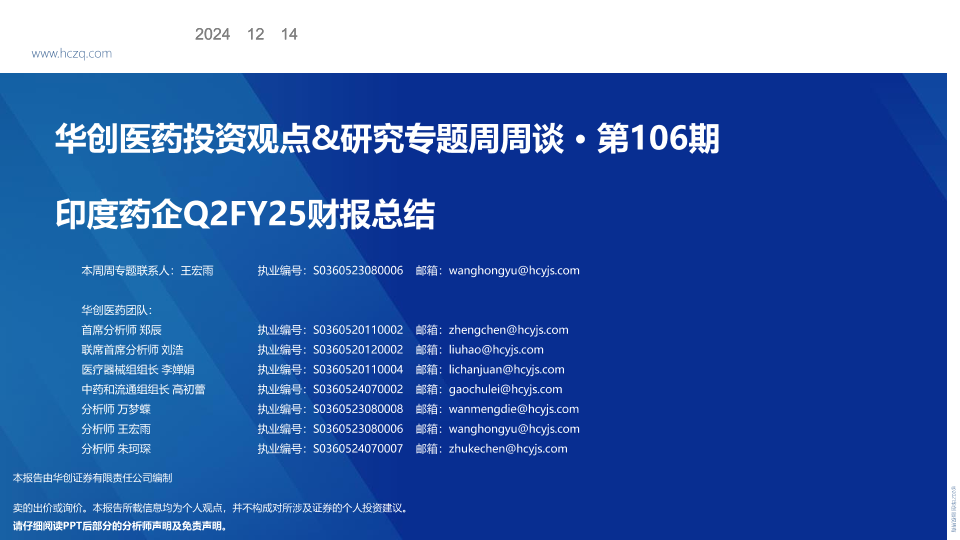Select license number S0360520110002

(x=358, y=330)
